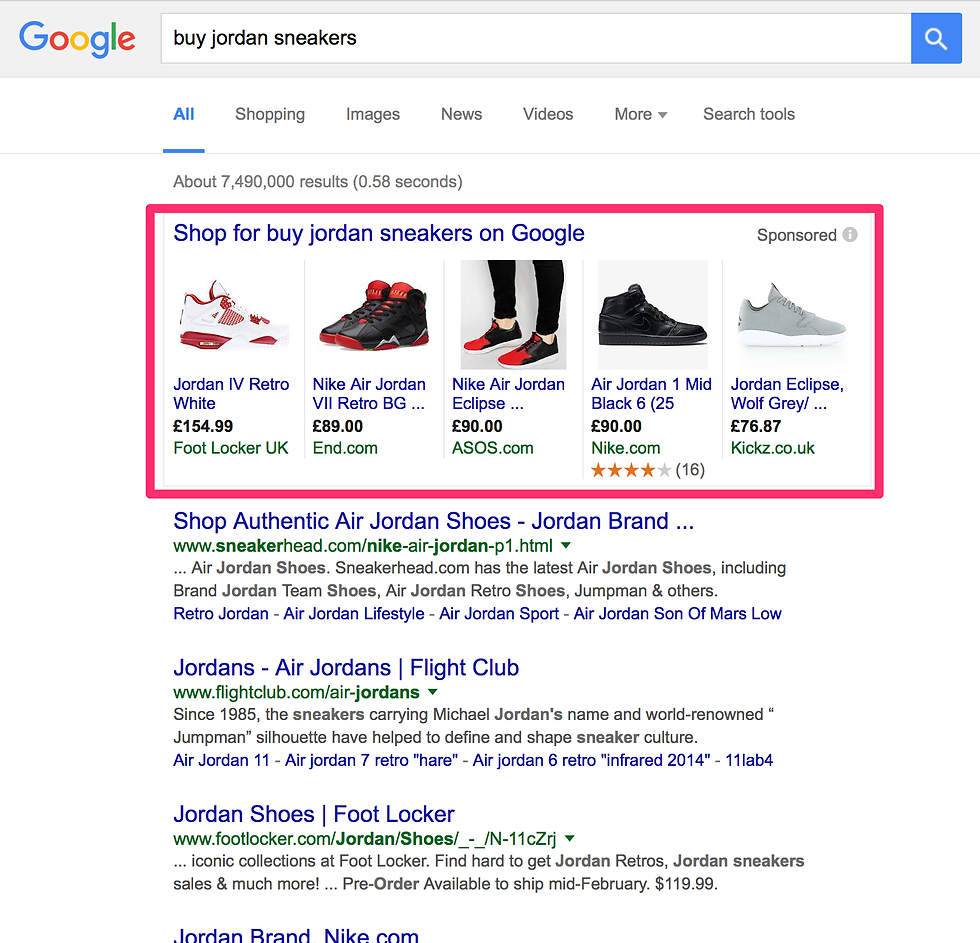Click the star rating for Air Jordan 1 Mid
This screenshot has width=980, height=943.
pos(631,470)
